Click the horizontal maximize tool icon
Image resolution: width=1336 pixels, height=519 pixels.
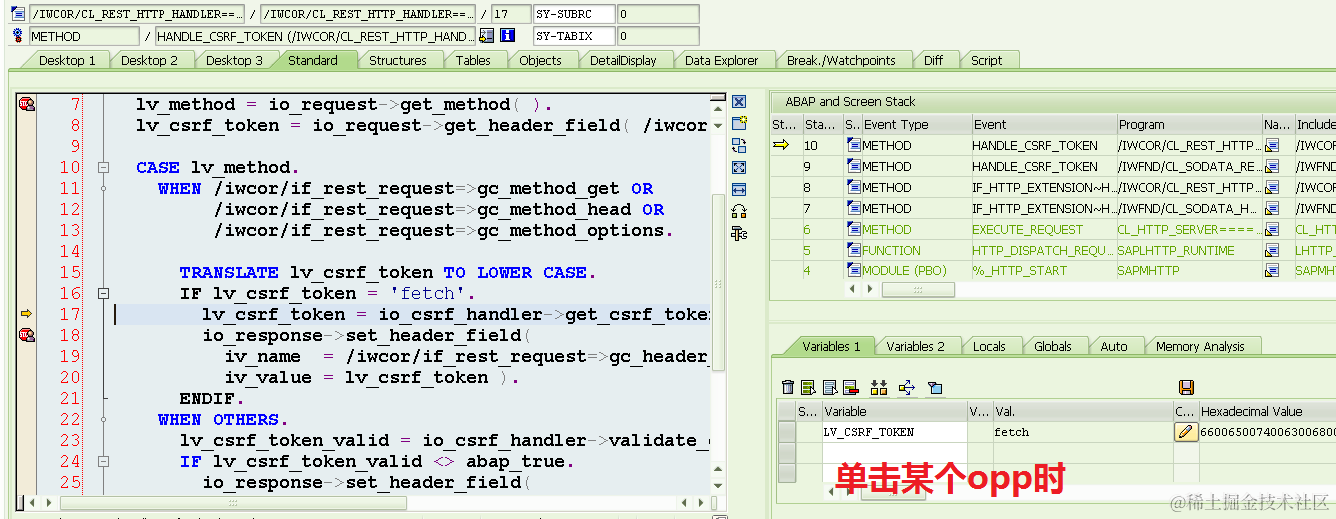pos(739,189)
